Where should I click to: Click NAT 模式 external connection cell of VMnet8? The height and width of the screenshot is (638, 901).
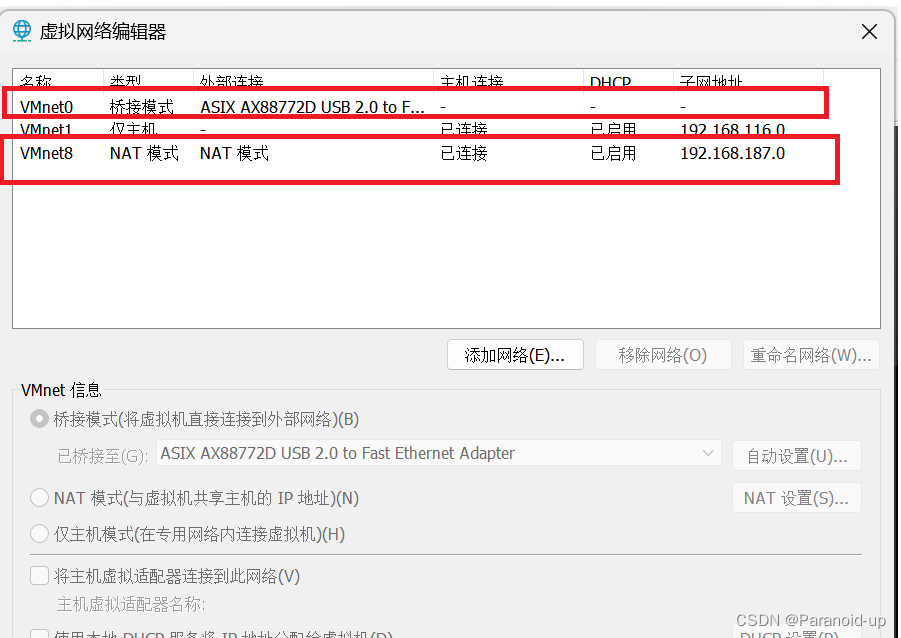point(234,153)
